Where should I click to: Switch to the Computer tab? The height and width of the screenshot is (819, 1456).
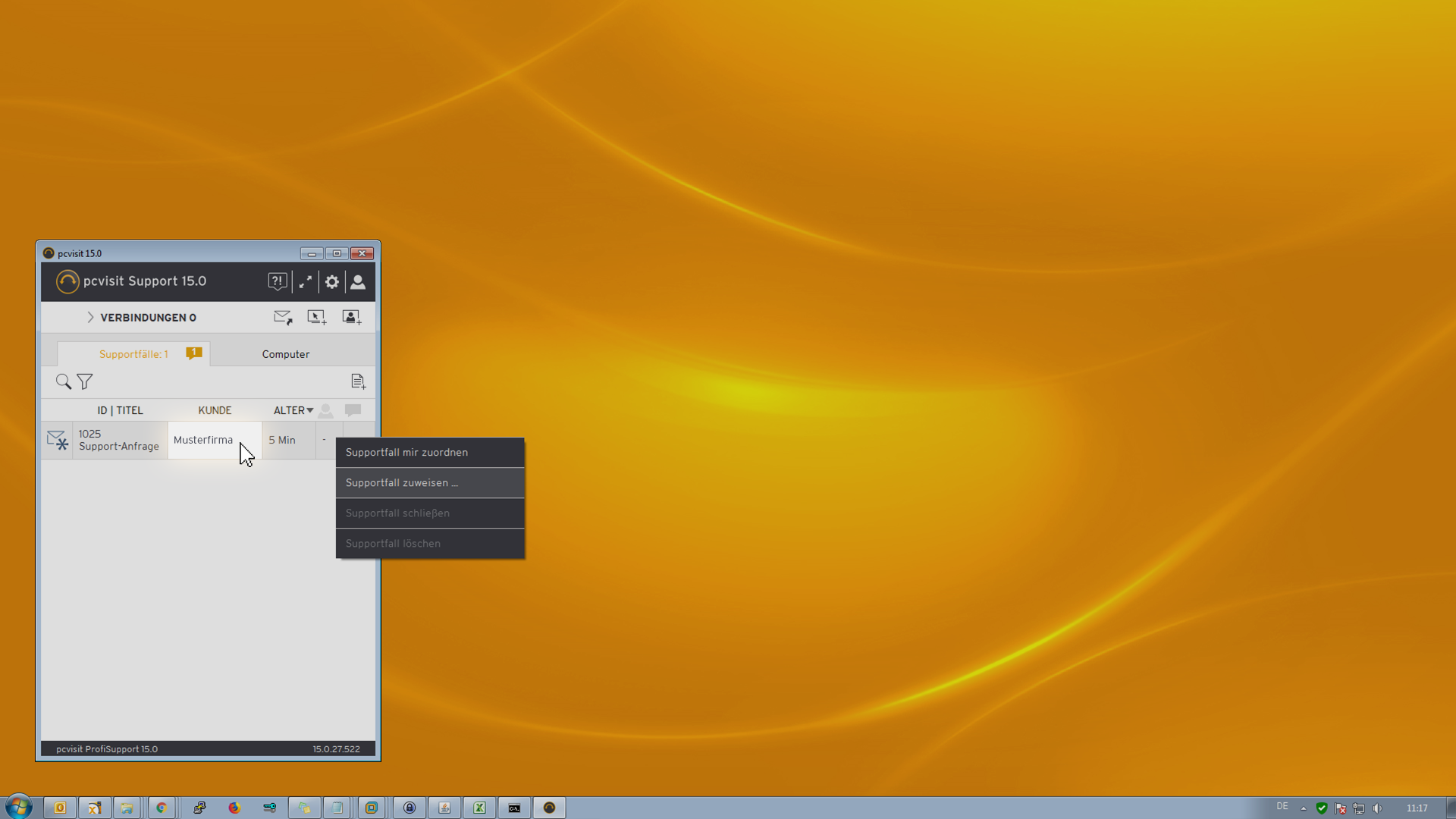[286, 354]
